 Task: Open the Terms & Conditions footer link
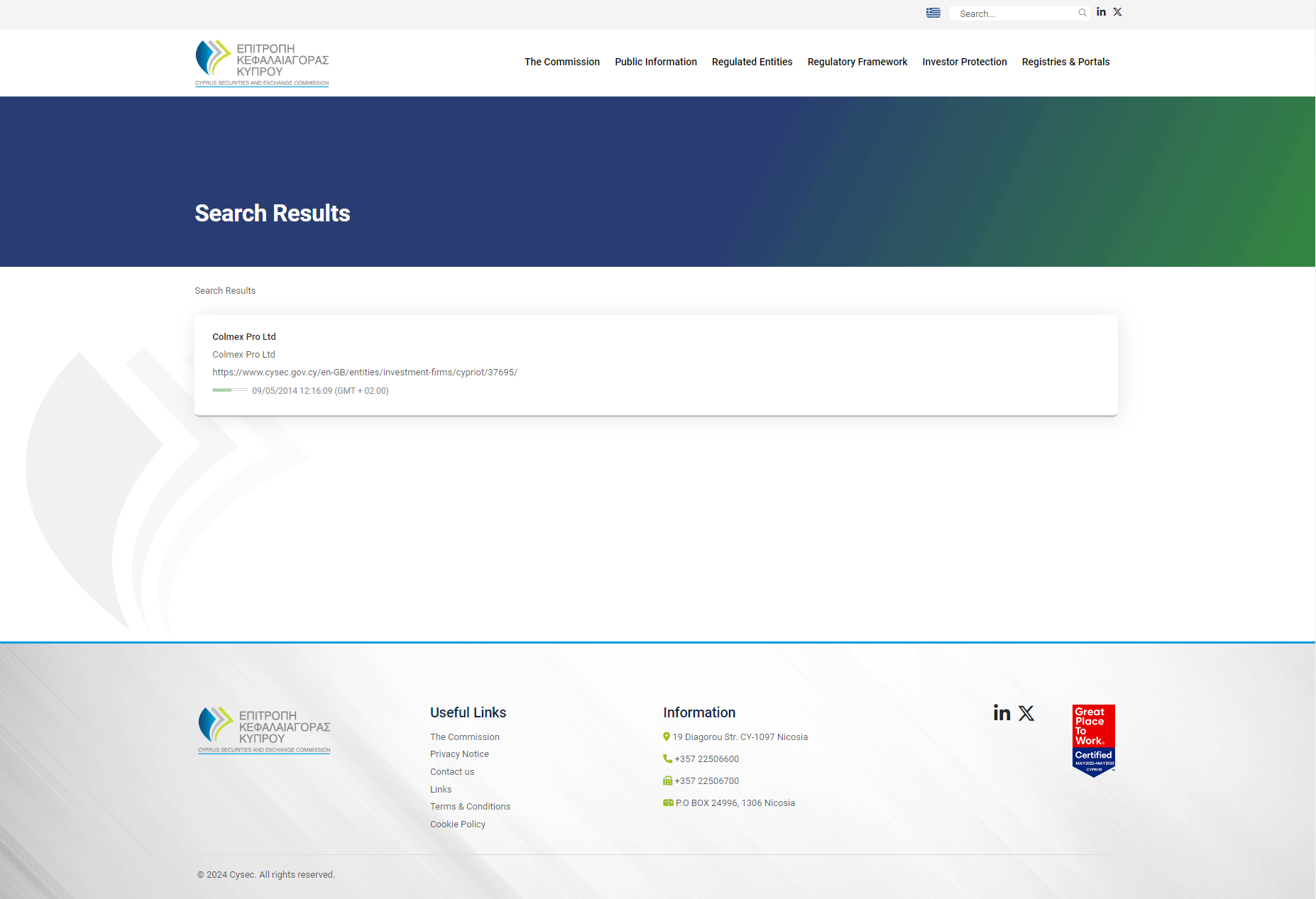(x=470, y=807)
